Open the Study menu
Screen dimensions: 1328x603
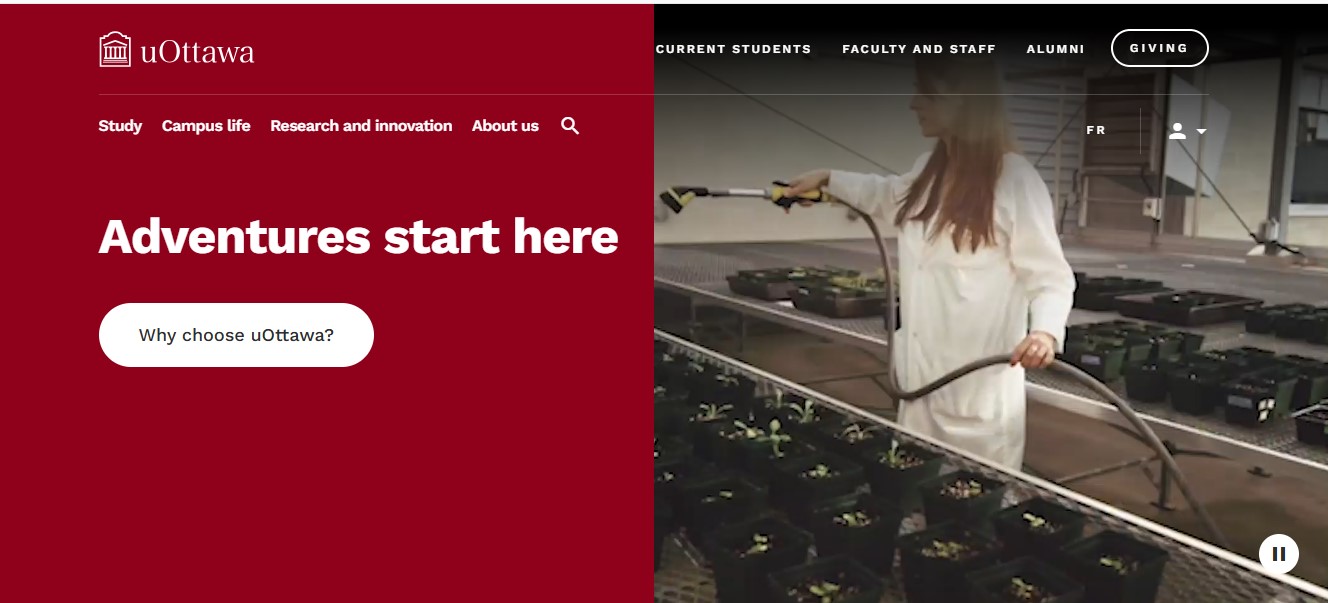120,126
